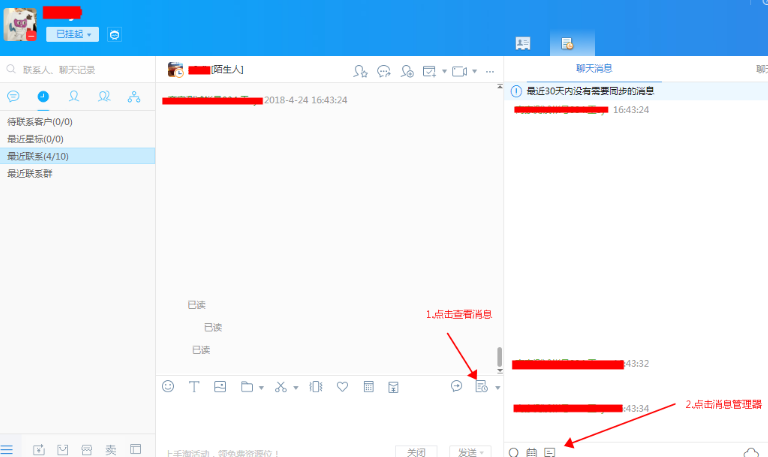768x457 pixels.
Task: Click the export-box icon in bottom bar
Action: [x=39, y=449]
